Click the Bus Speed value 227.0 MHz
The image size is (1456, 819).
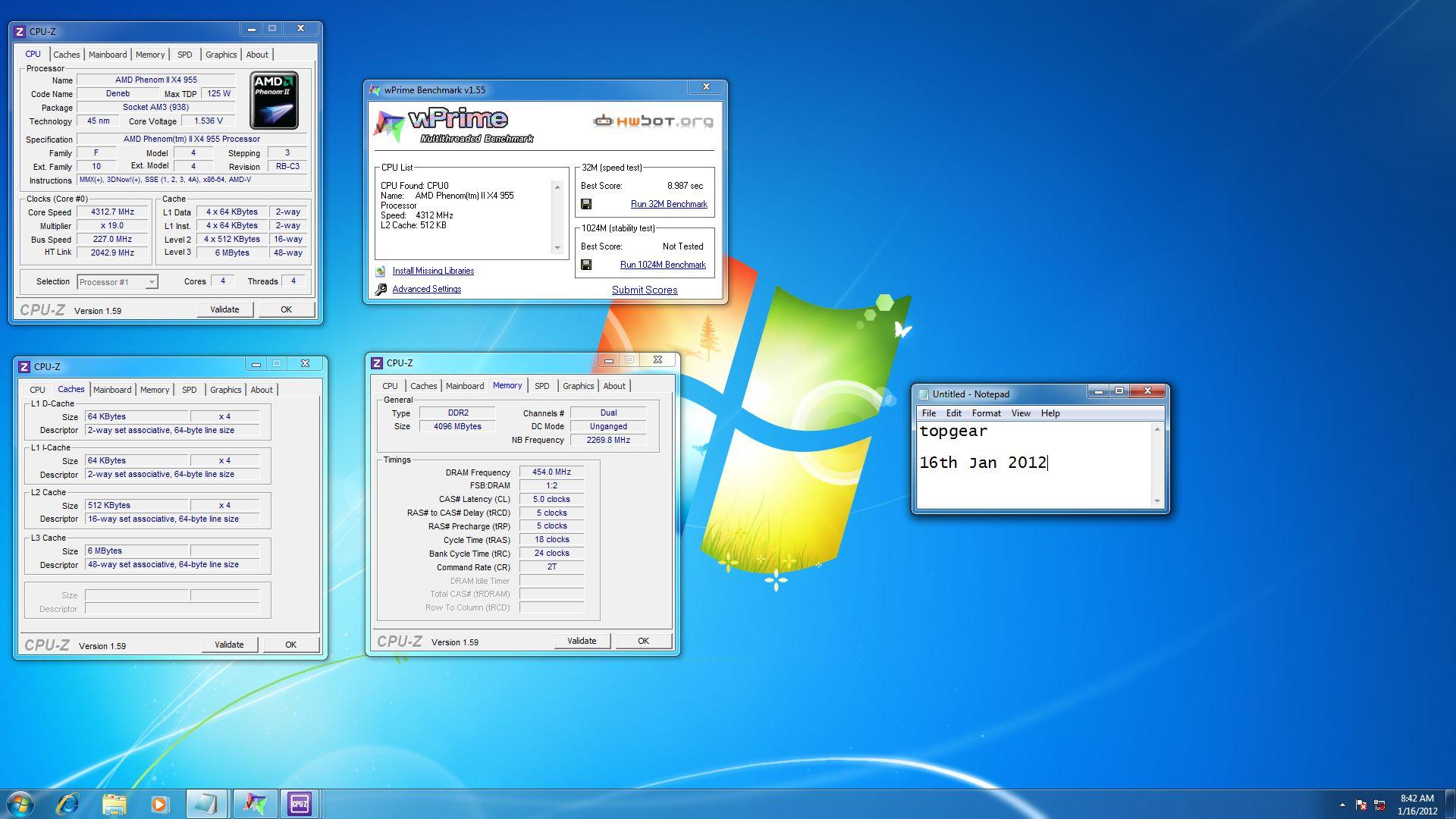coord(112,240)
